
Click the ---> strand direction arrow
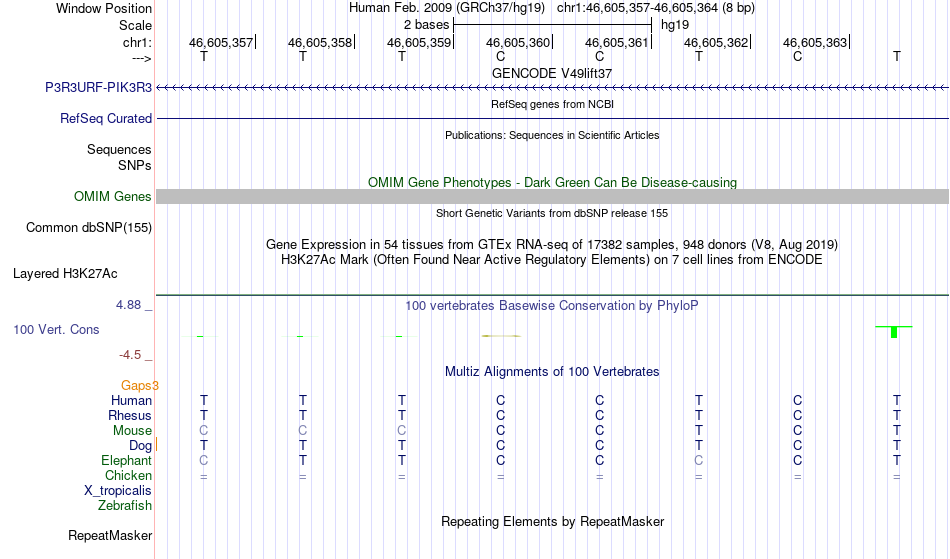[141, 58]
